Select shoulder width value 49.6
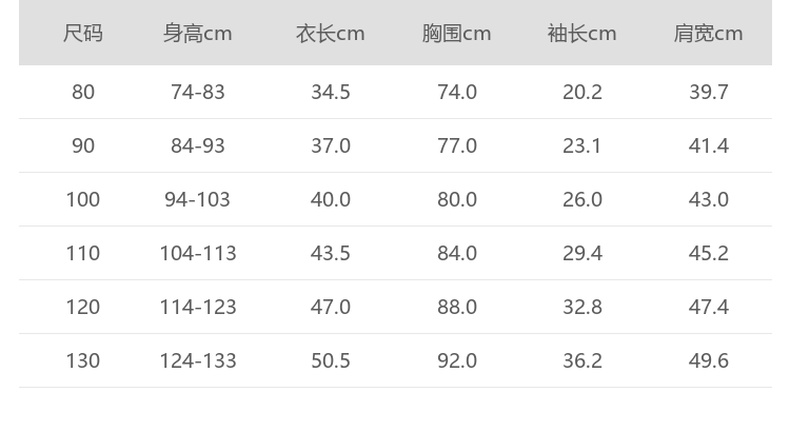Viewport: 790px width, 431px height. pyautogui.click(x=708, y=361)
